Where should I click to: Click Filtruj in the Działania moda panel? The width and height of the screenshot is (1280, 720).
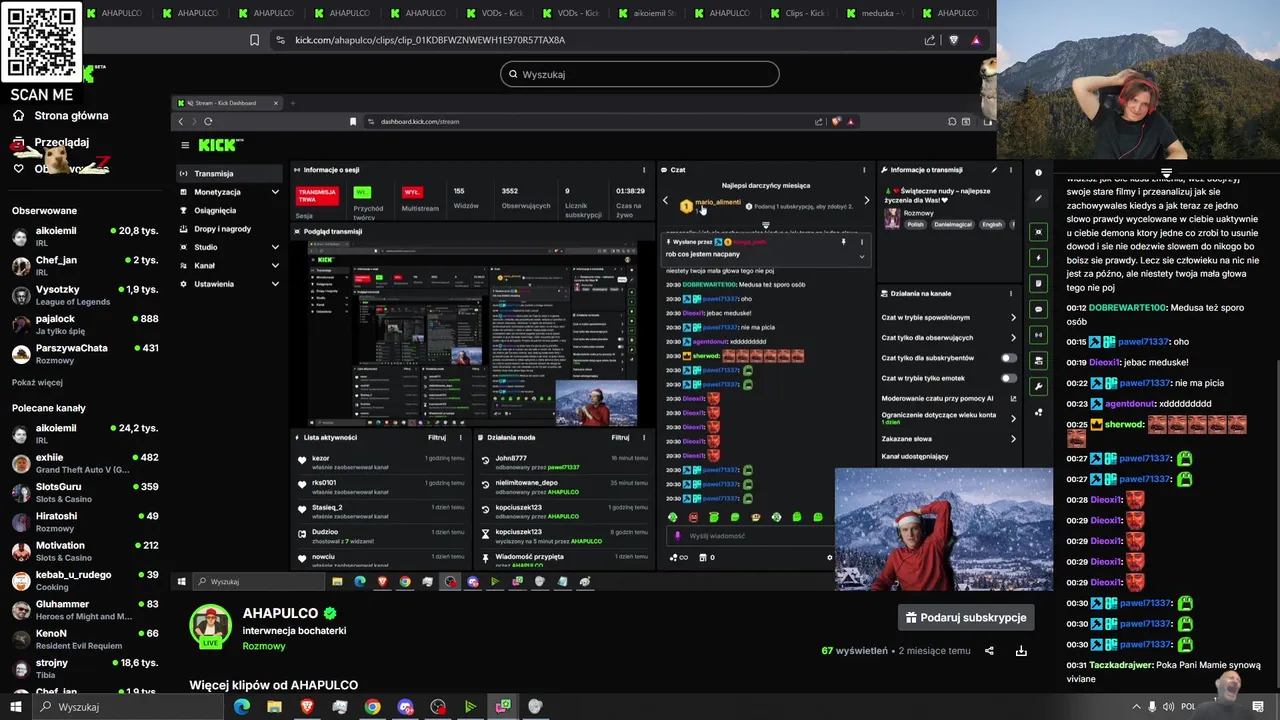620,437
